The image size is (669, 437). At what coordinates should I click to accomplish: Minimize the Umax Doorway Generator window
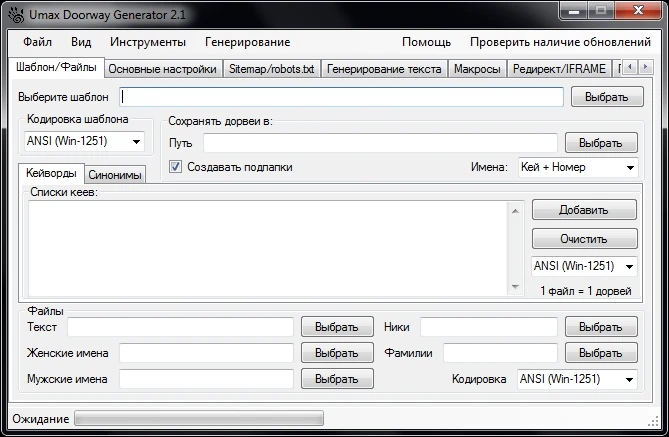pyautogui.click(x=574, y=11)
